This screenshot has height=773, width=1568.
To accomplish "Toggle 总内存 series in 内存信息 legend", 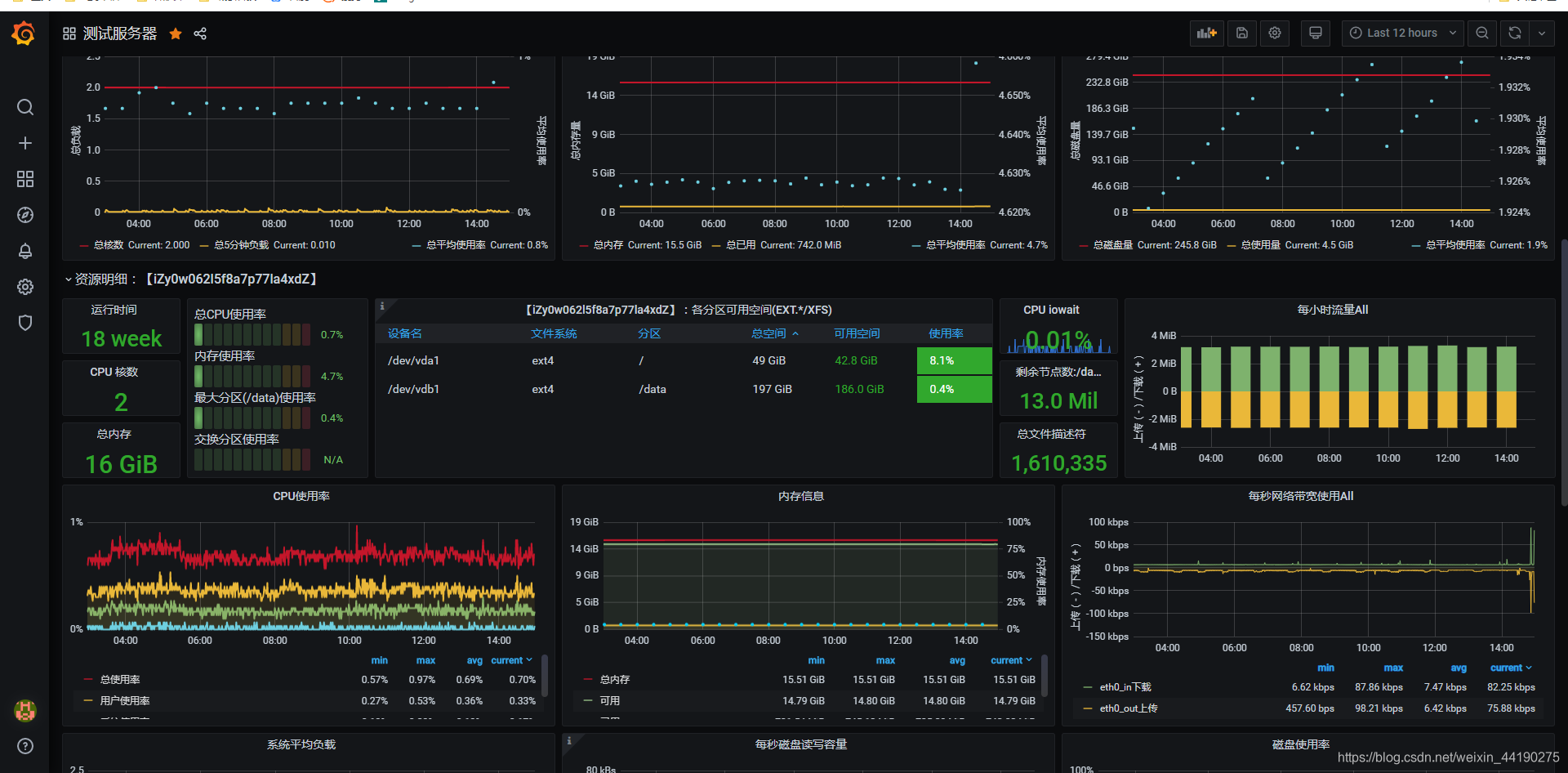I will 615,680.
